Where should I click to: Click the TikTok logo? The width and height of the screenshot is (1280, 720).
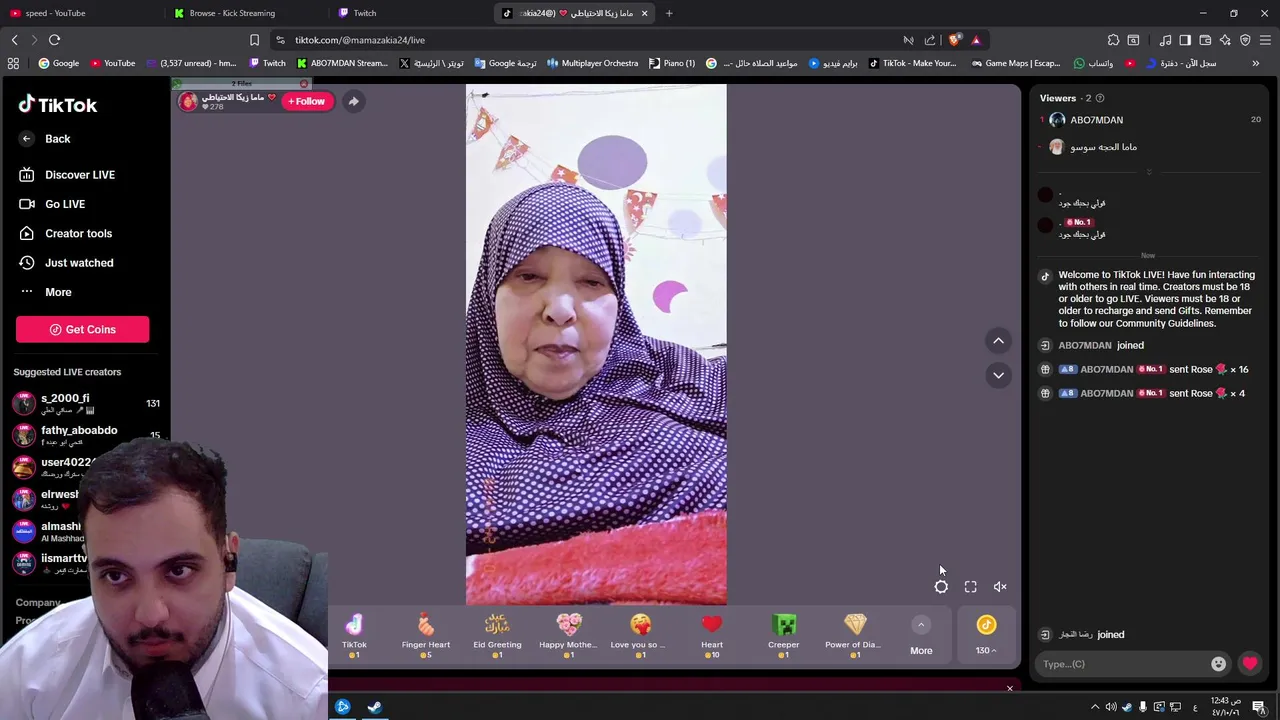57,105
